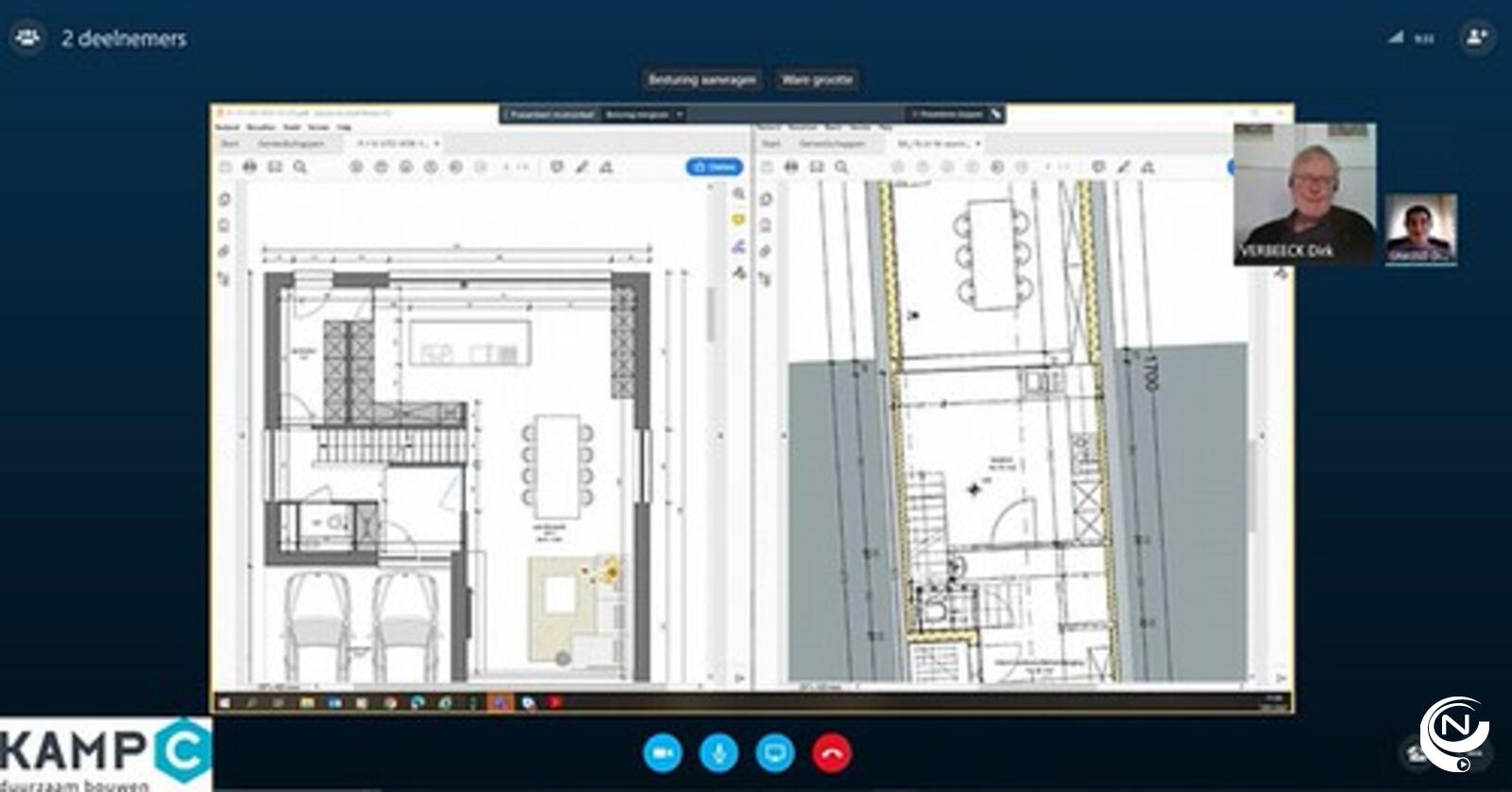
Task: Open 'Gereedschappen' tab in right PDF window
Action: tap(833, 144)
